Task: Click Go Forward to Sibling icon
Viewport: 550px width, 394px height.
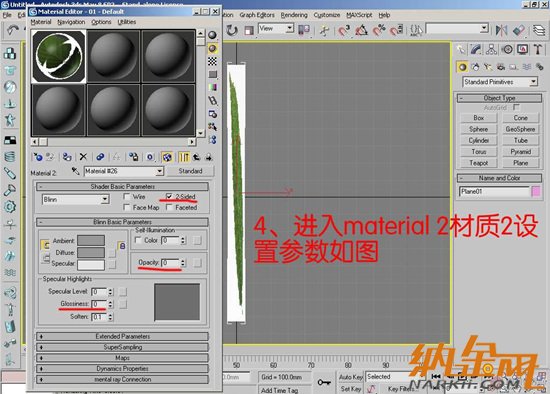Action: click(209, 157)
